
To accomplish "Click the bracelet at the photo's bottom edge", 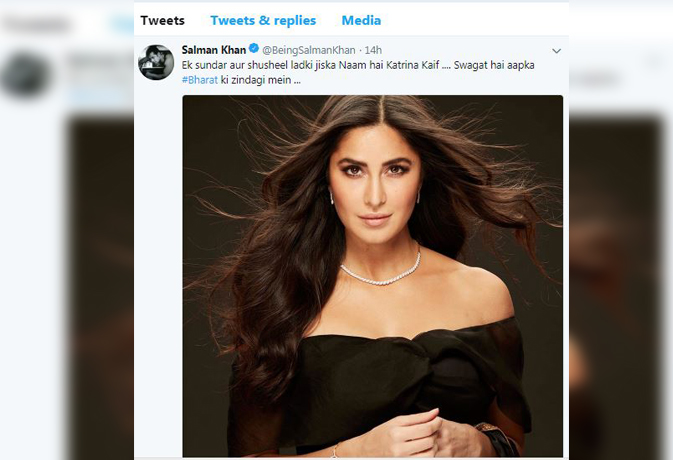I will pyautogui.click(x=498, y=436).
